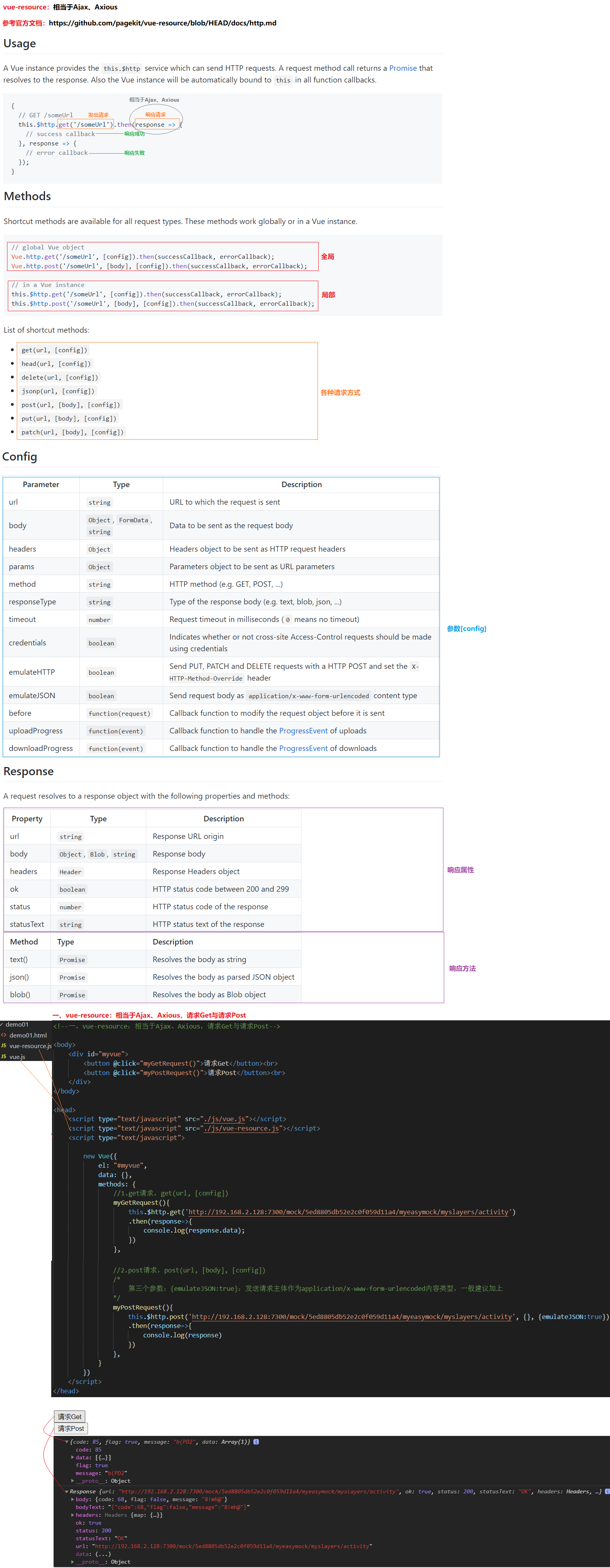The height and width of the screenshot is (1568, 610).
Task: Collapse the logged Response object
Action: click(66, 1491)
